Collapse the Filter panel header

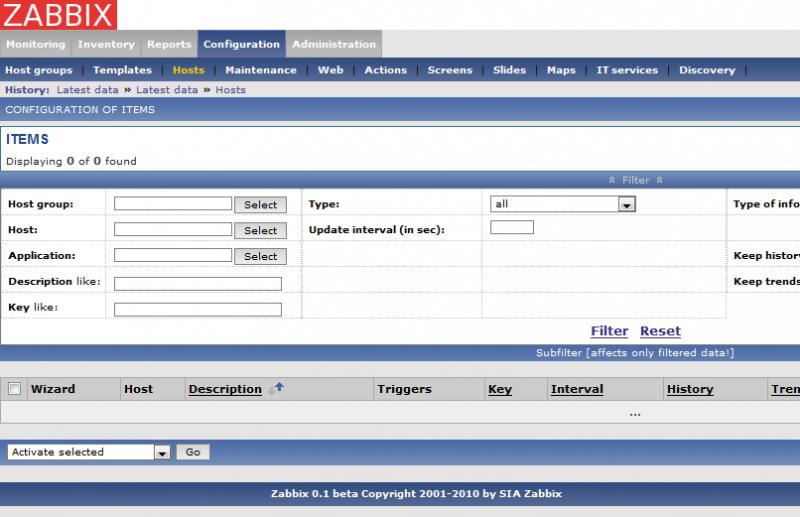pyautogui.click(x=635, y=180)
